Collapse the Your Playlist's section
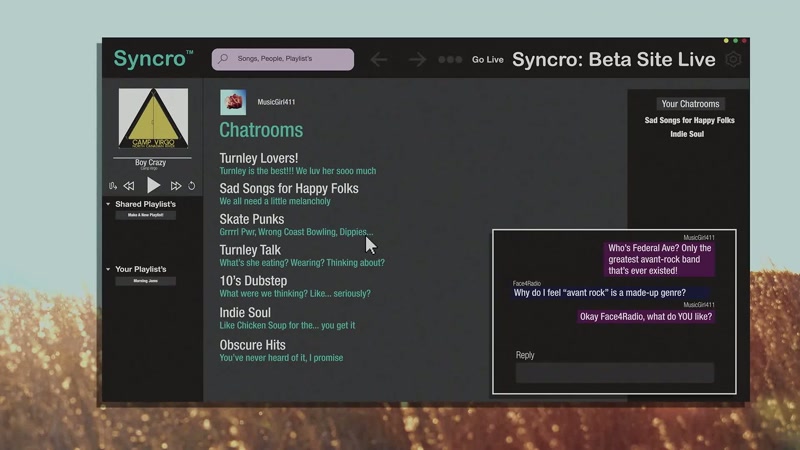The width and height of the screenshot is (800, 450). click(108, 269)
